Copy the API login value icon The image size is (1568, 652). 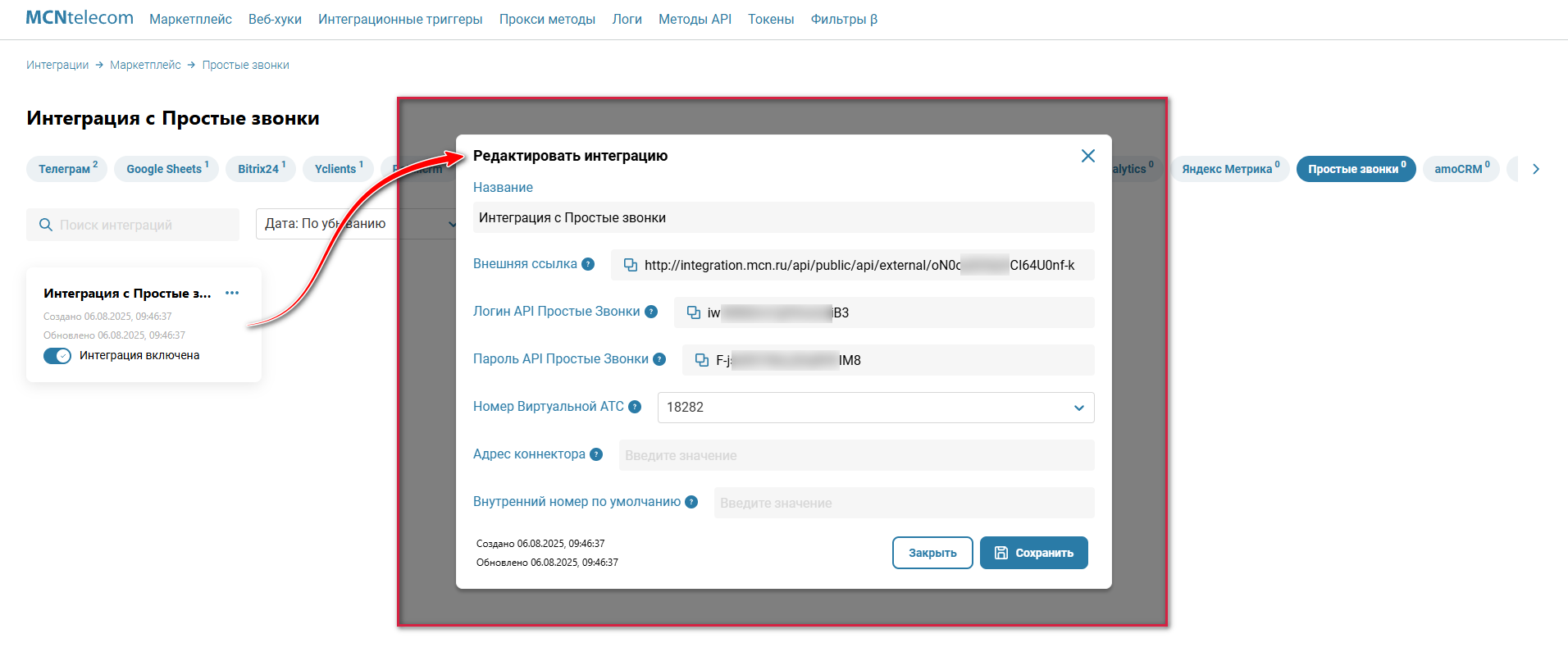694,312
